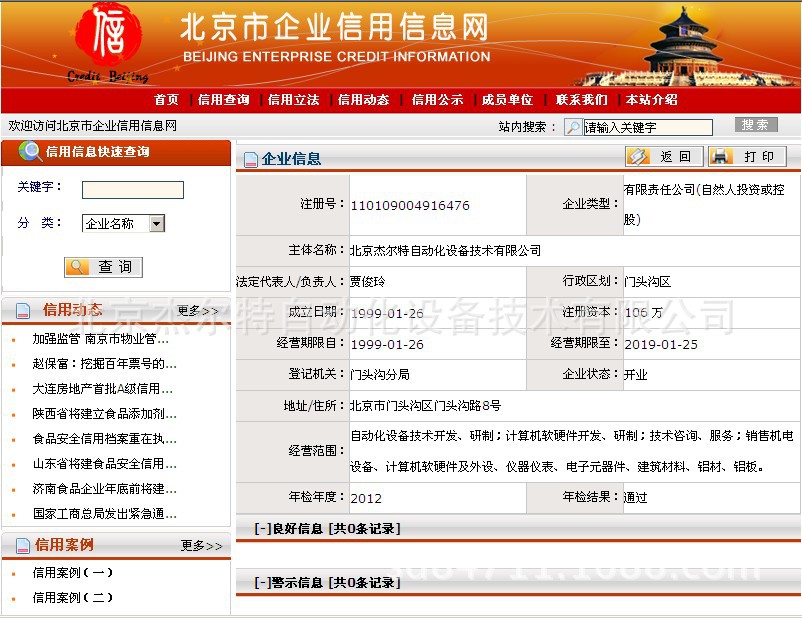Click the 门头沟区 district value
The width and height of the screenshot is (802, 618).
(x=648, y=282)
